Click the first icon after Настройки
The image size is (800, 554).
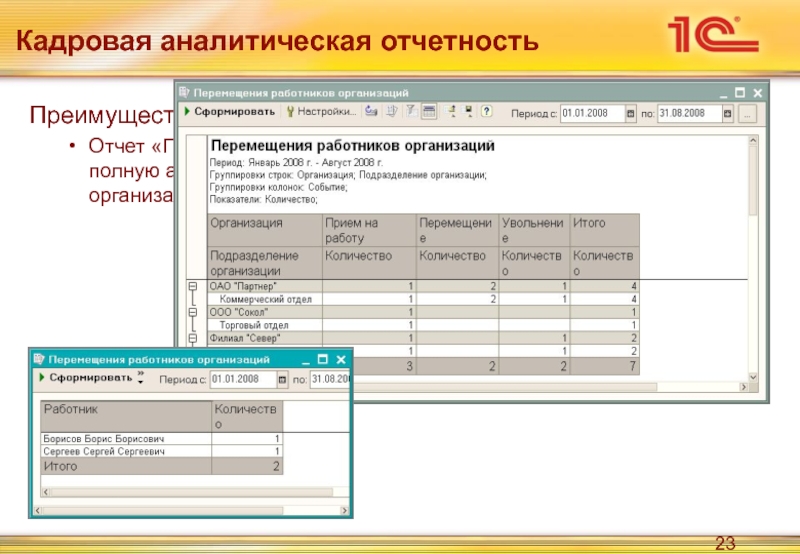371,111
